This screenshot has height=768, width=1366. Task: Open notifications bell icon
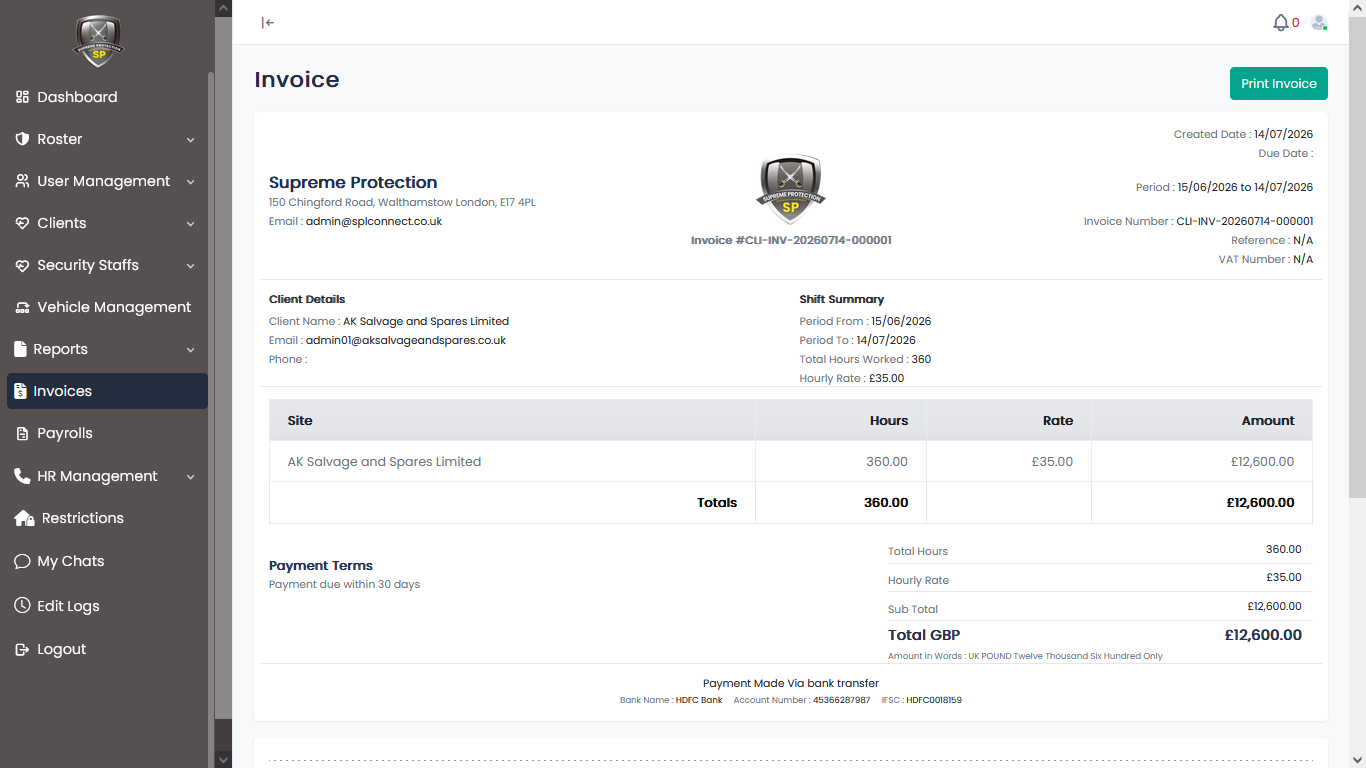tap(1280, 22)
